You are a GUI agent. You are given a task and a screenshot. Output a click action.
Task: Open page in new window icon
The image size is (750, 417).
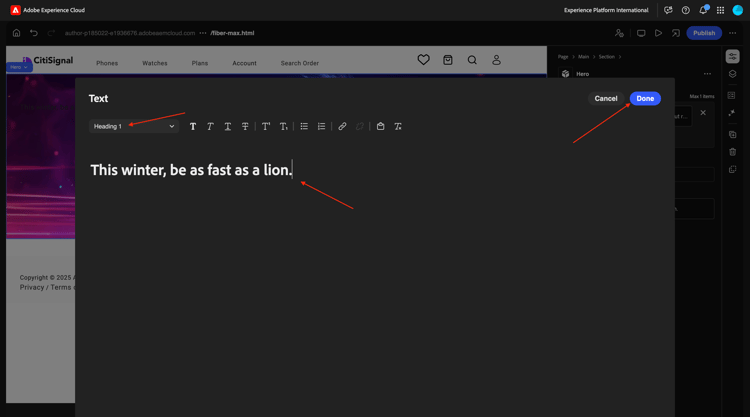click(x=675, y=33)
